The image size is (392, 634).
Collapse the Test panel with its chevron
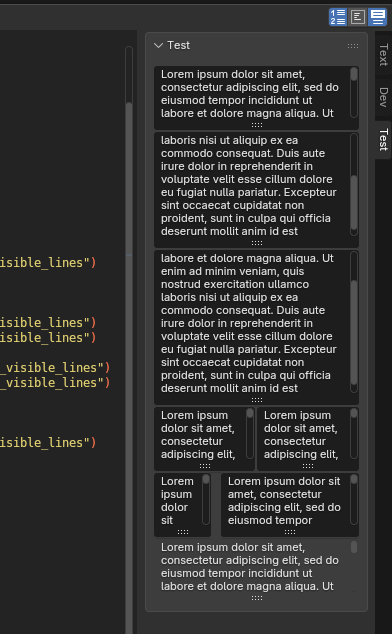click(x=158, y=45)
